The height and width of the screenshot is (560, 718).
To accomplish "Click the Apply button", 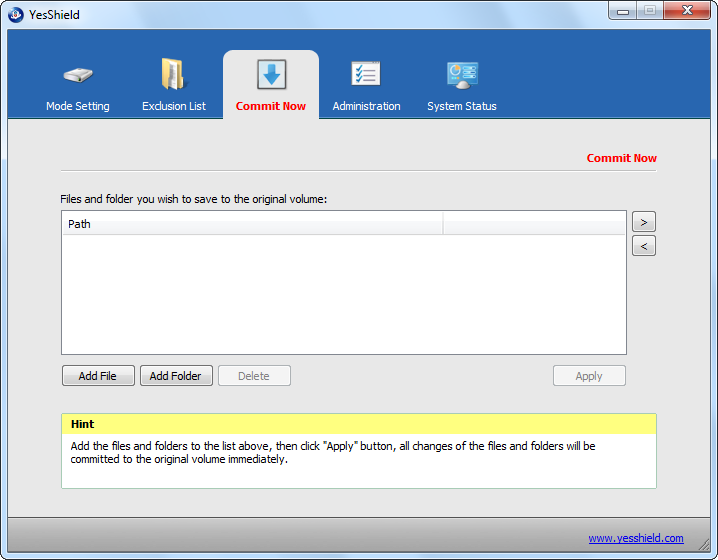I will click(x=589, y=375).
